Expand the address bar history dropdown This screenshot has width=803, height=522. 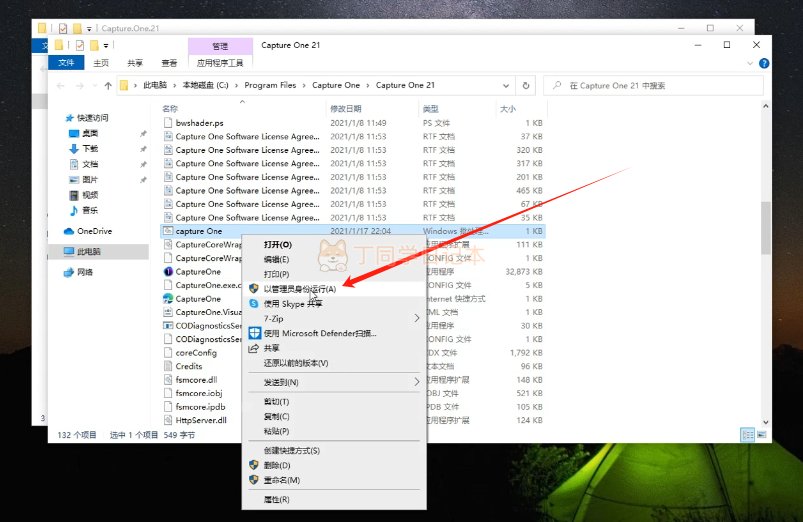[x=506, y=86]
